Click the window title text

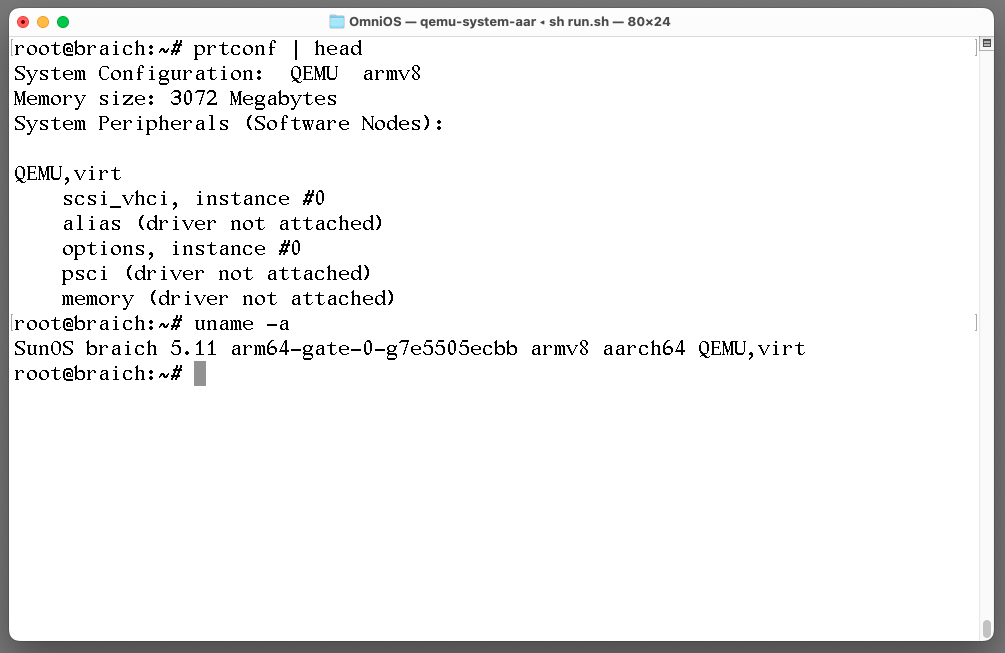pos(509,22)
